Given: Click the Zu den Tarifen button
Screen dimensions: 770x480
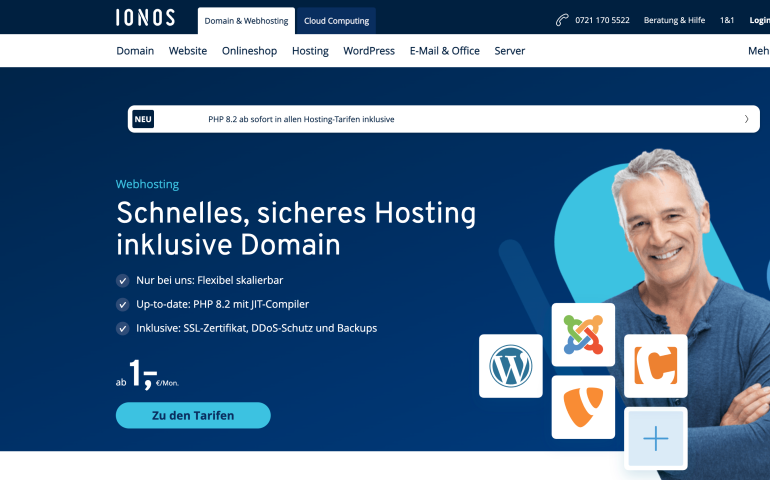Looking at the screenshot, I should (x=193, y=415).
